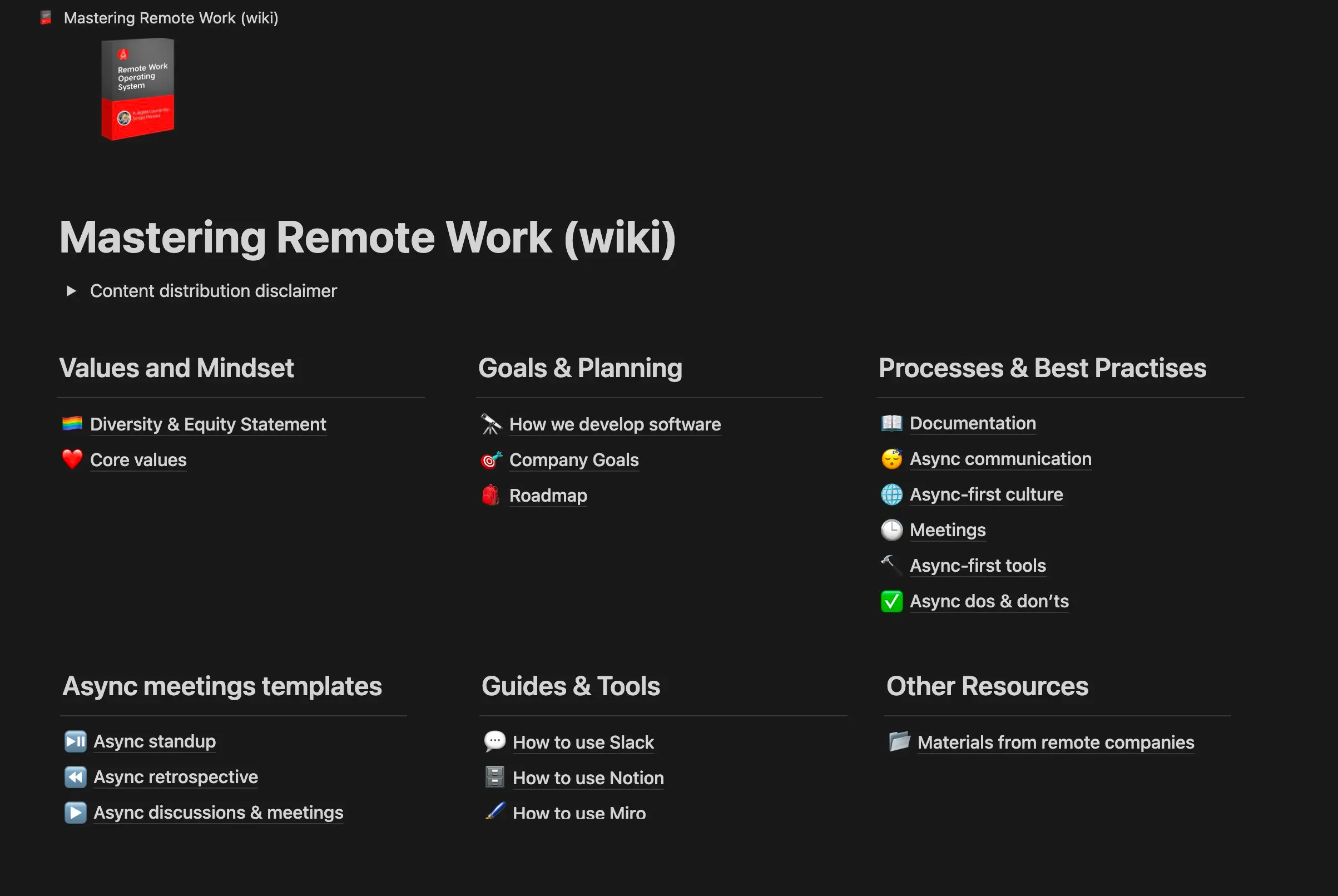Click the speech bubble icon beside How to use Slack

495,741
